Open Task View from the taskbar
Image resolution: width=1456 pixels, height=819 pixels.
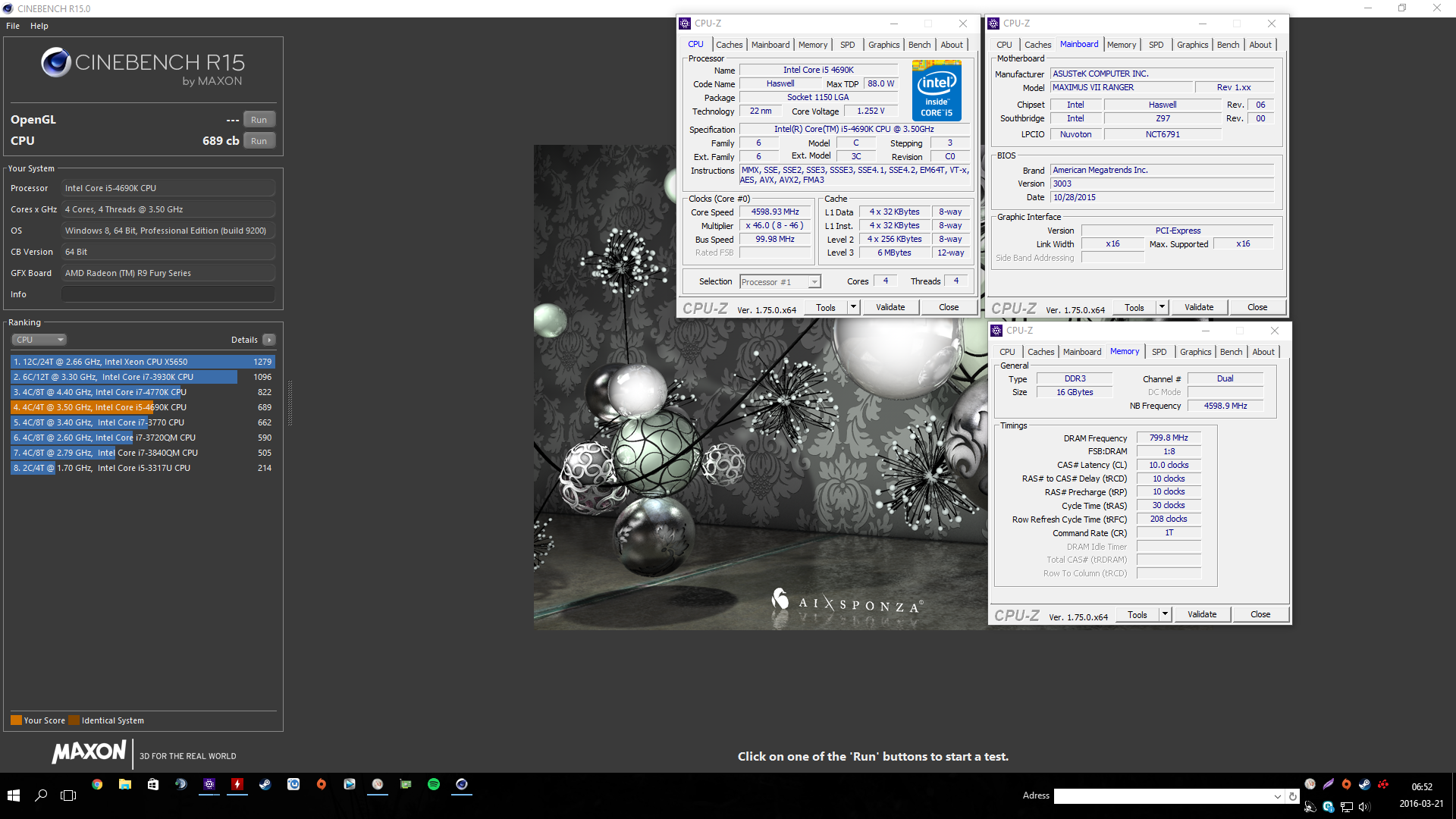68,795
